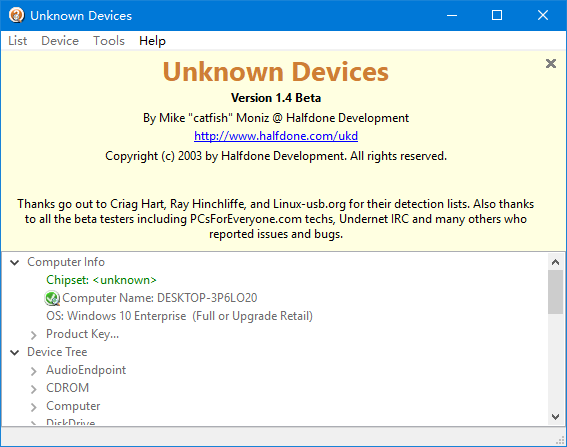Click the vertical scrollbar thumb

pos(555,292)
